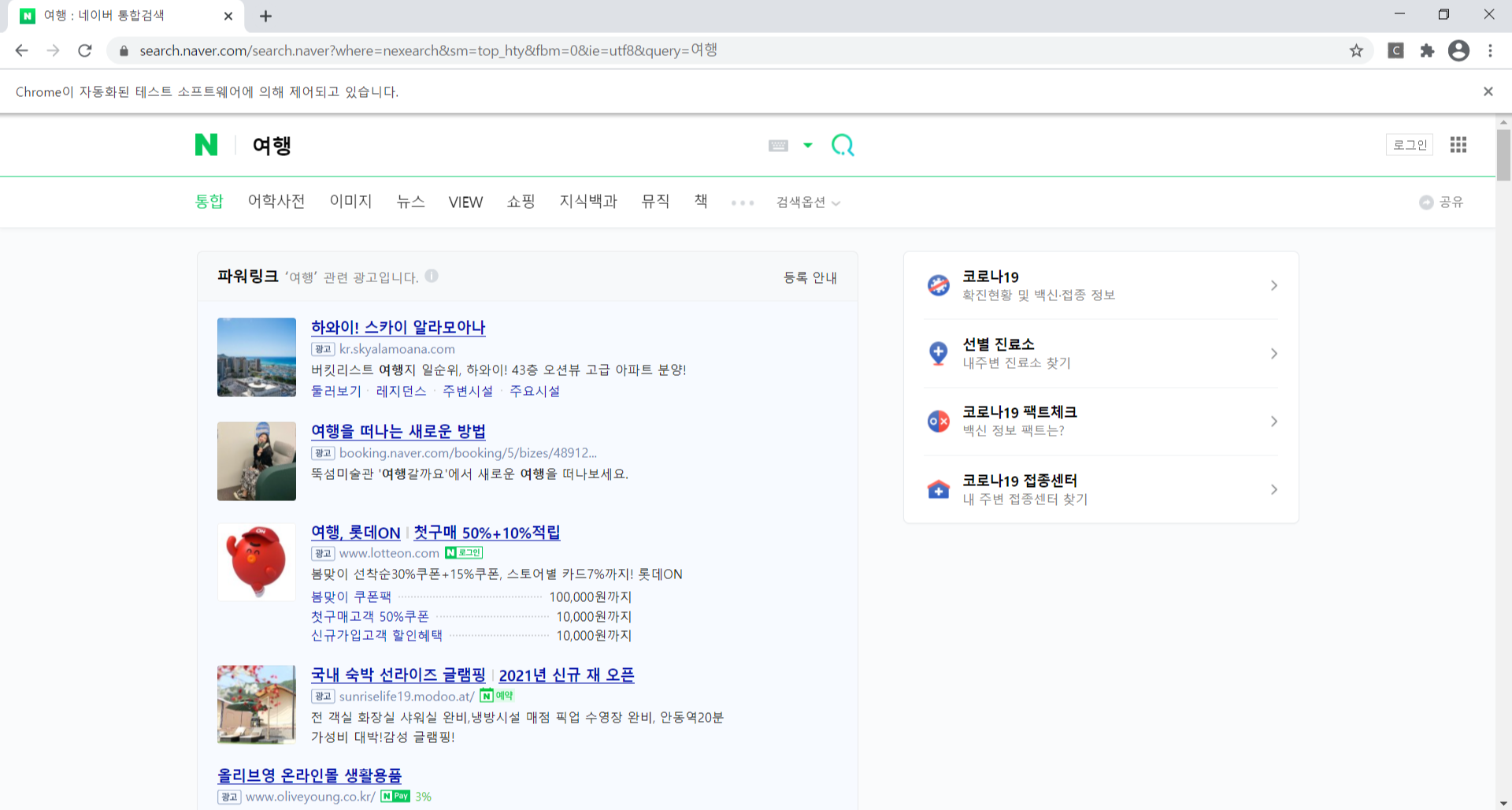Image resolution: width=1512 pixels, height=810 pixels.
Task: Open the 첫구매 50%+10%적립 link
Action: pos(487,533)
